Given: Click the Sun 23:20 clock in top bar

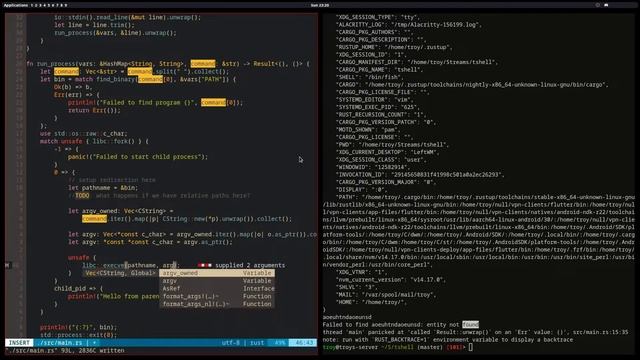Looking at the screenshot, I should point(320,5).
